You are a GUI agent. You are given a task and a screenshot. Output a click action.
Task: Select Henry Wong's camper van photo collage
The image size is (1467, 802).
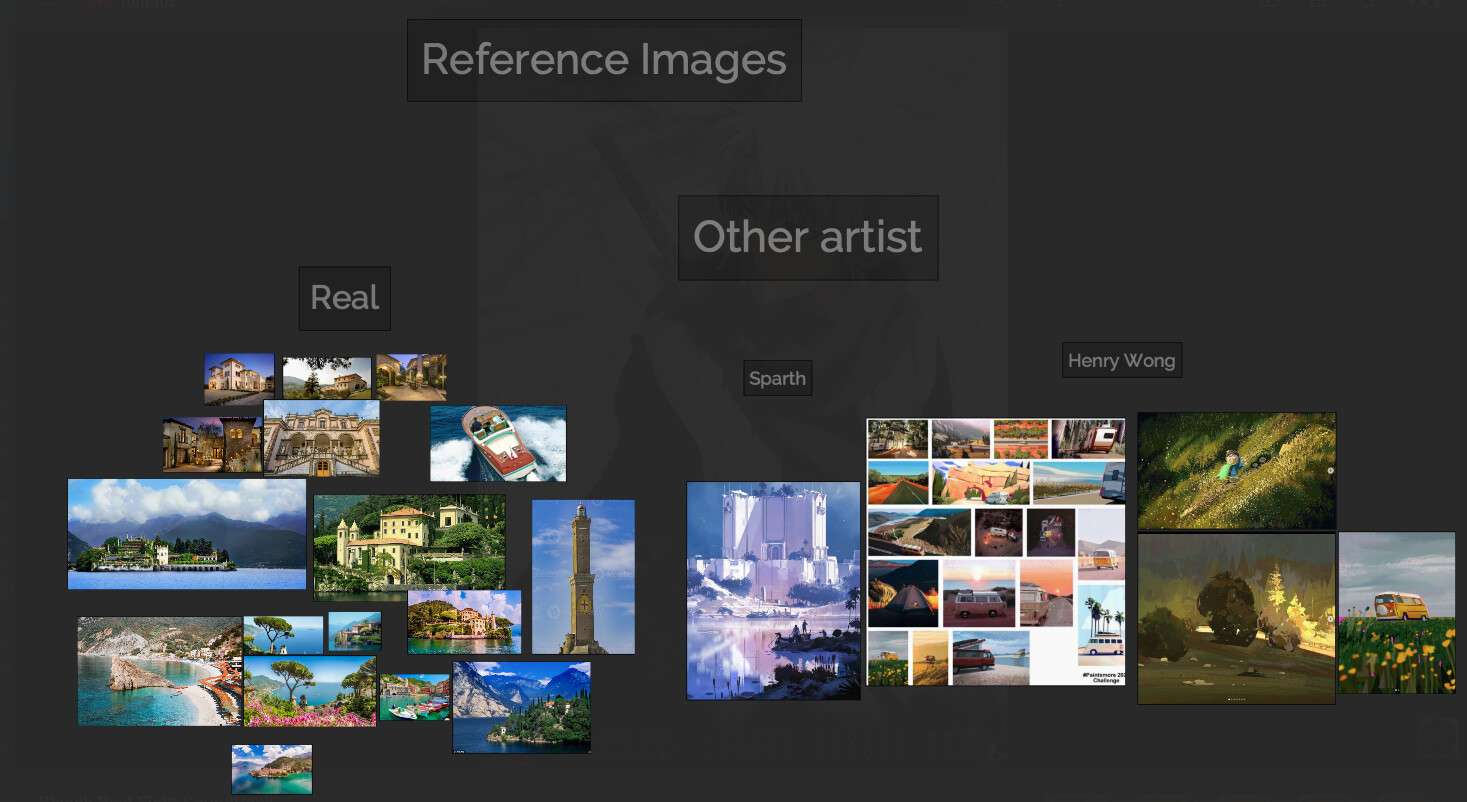[994, 548]
